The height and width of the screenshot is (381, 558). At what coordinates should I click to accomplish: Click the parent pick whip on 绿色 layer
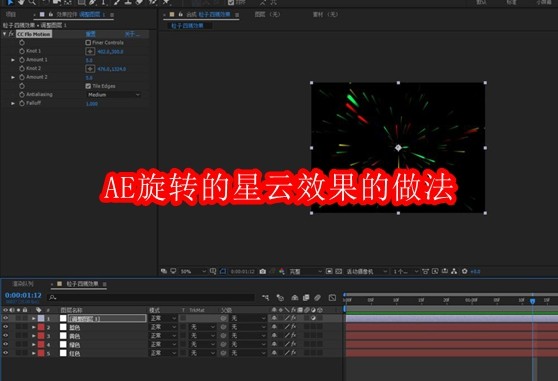click(223, 344)
